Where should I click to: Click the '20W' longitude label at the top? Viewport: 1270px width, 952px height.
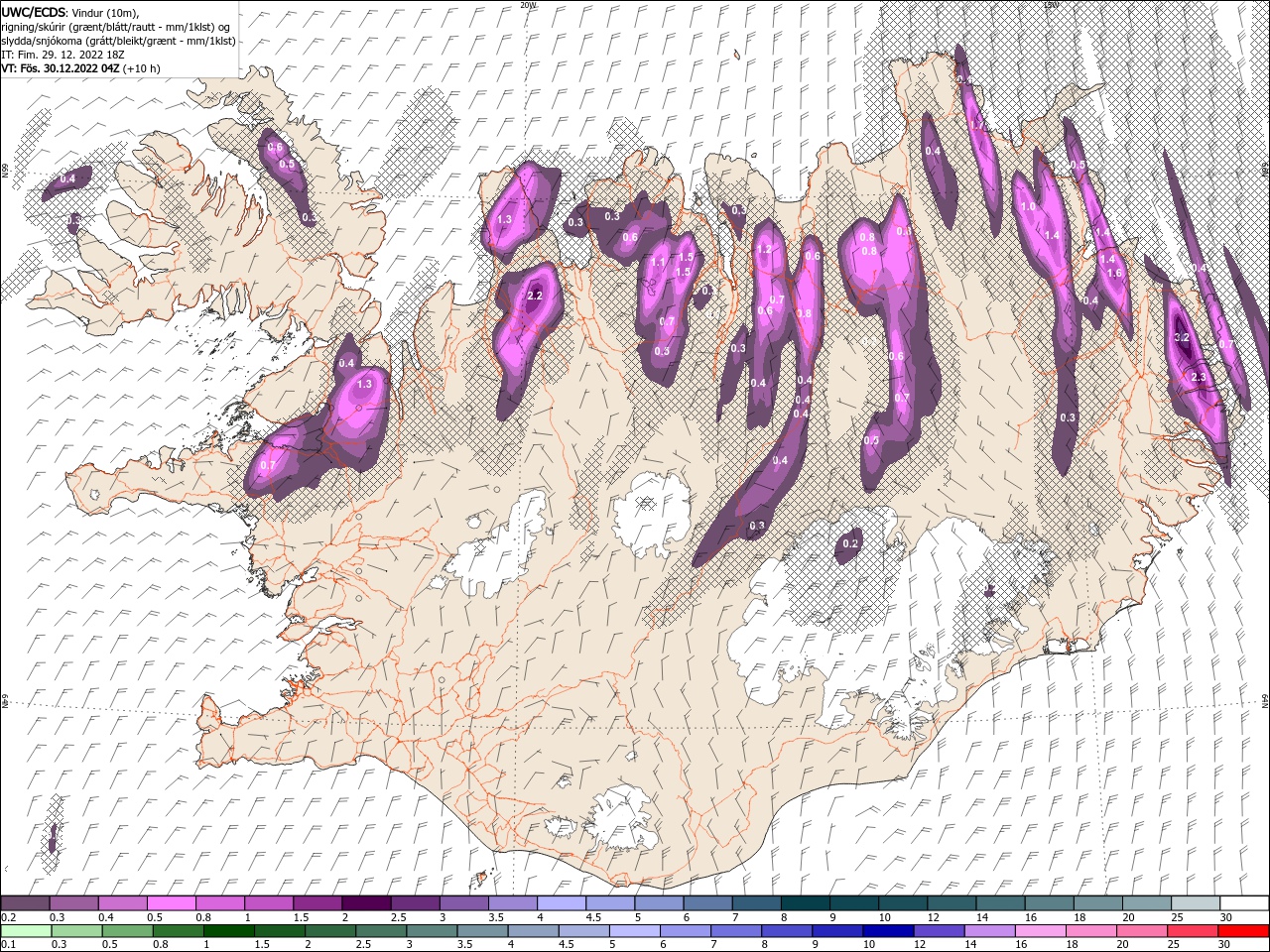528,5
